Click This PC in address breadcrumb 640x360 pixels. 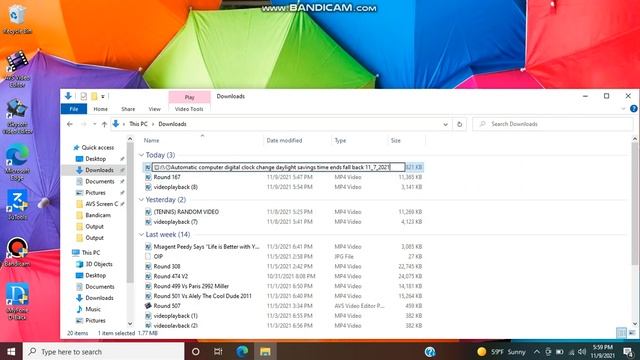138,124
